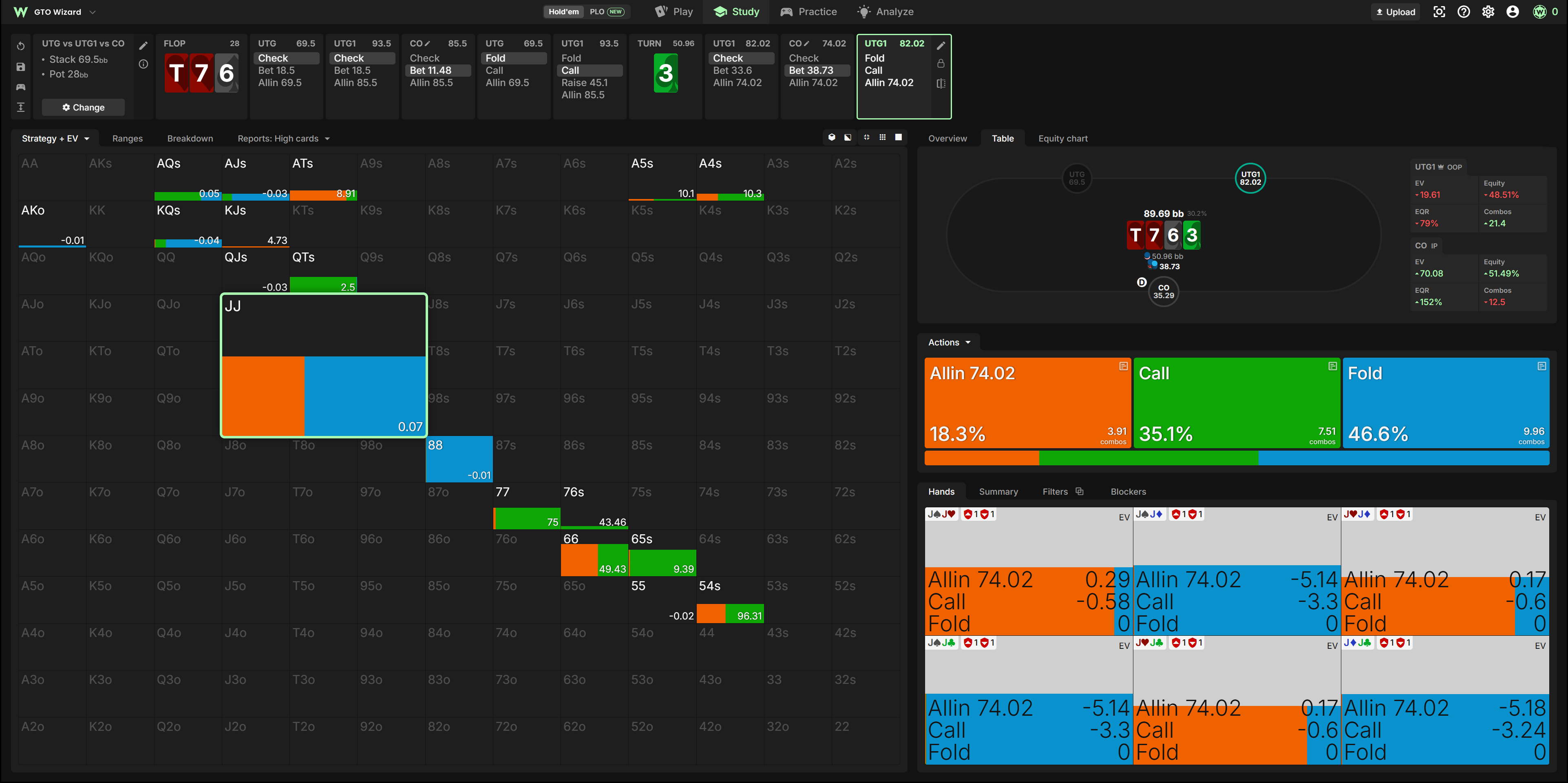Screen dimensions: 1568x783
Task: Click the screenshot capture icon in top bar
Action: click(1439, 11)
